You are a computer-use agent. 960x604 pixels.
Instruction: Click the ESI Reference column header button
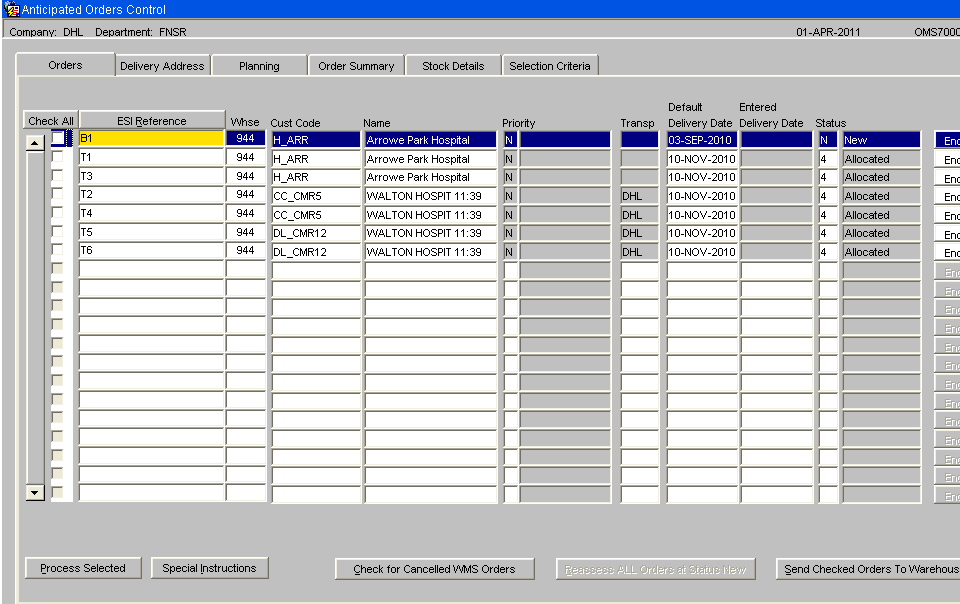coord(152,121)
